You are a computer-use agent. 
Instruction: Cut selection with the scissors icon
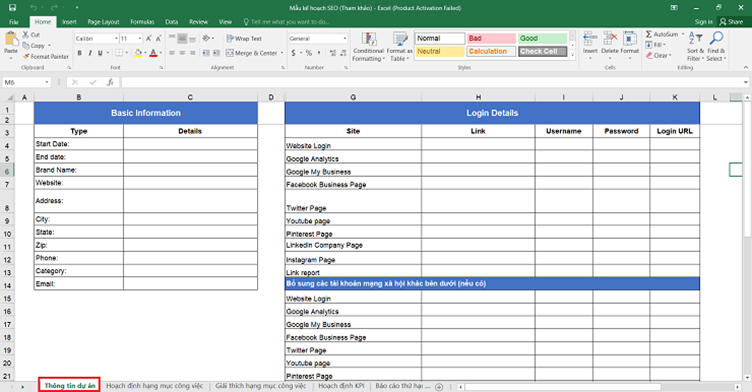[26, 35]
